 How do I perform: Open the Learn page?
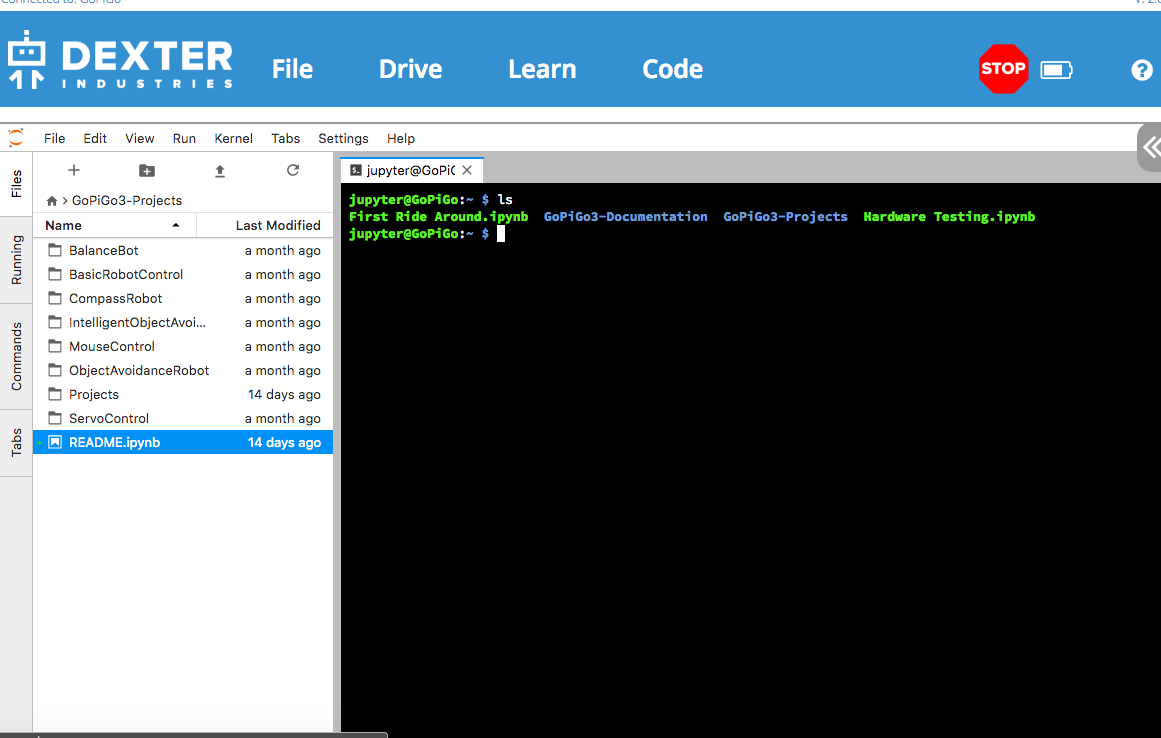pyautogui.click(x=542, y=69)
